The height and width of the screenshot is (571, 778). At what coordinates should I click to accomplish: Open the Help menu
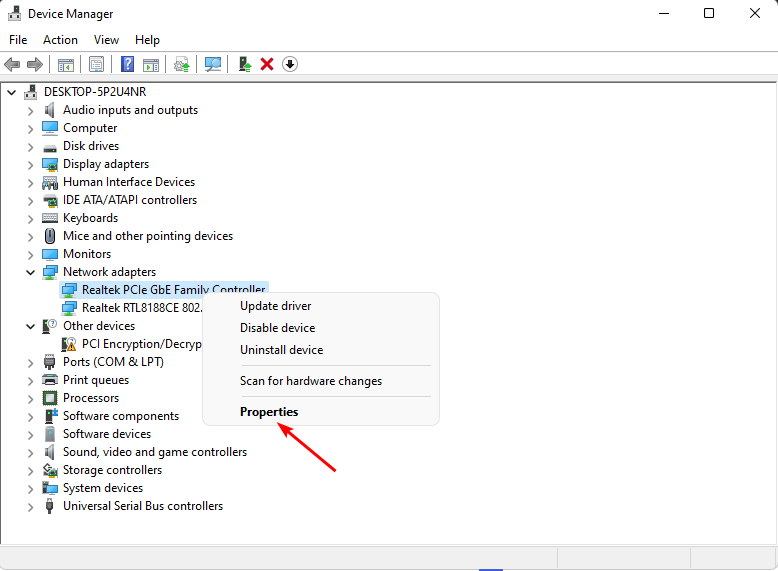[147, 40]
